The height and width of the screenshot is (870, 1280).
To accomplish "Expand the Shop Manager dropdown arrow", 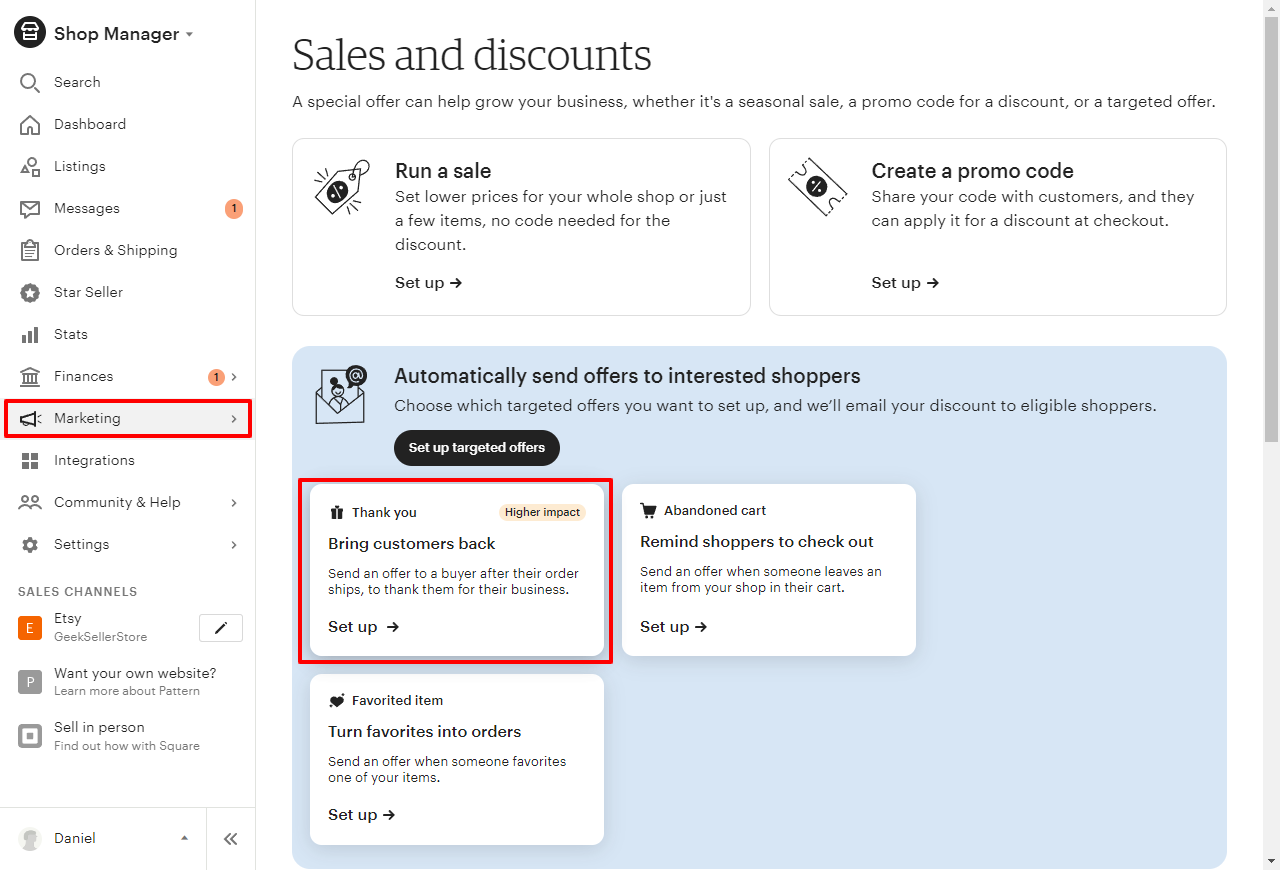I will coord(189,34).
